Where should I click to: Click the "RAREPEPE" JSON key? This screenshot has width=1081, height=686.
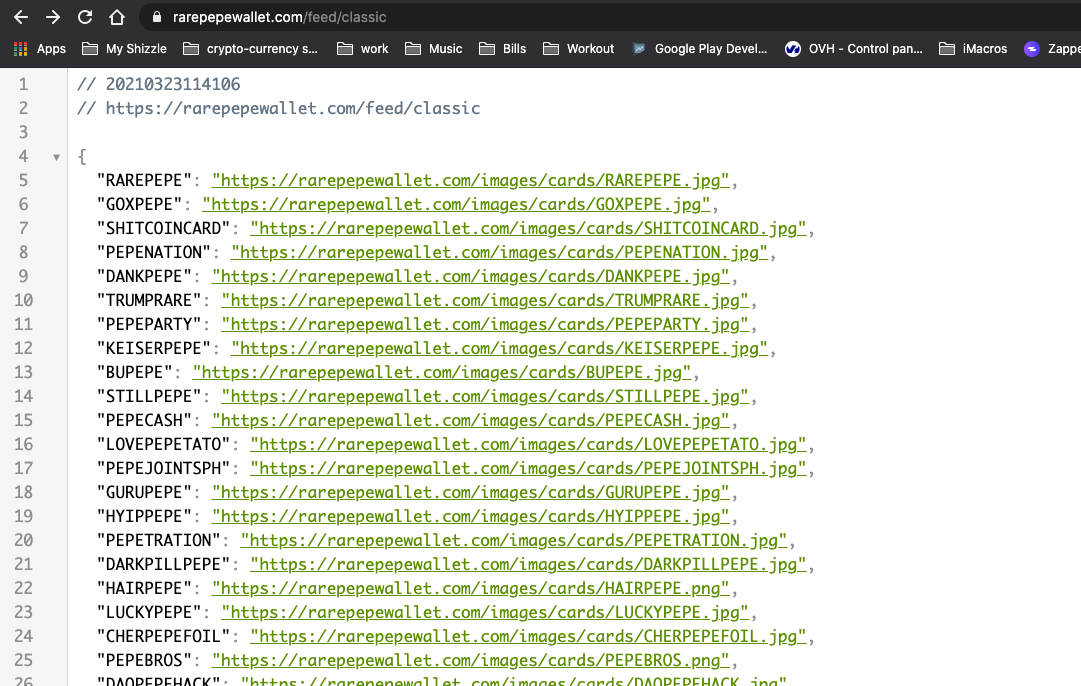point(144,181)
